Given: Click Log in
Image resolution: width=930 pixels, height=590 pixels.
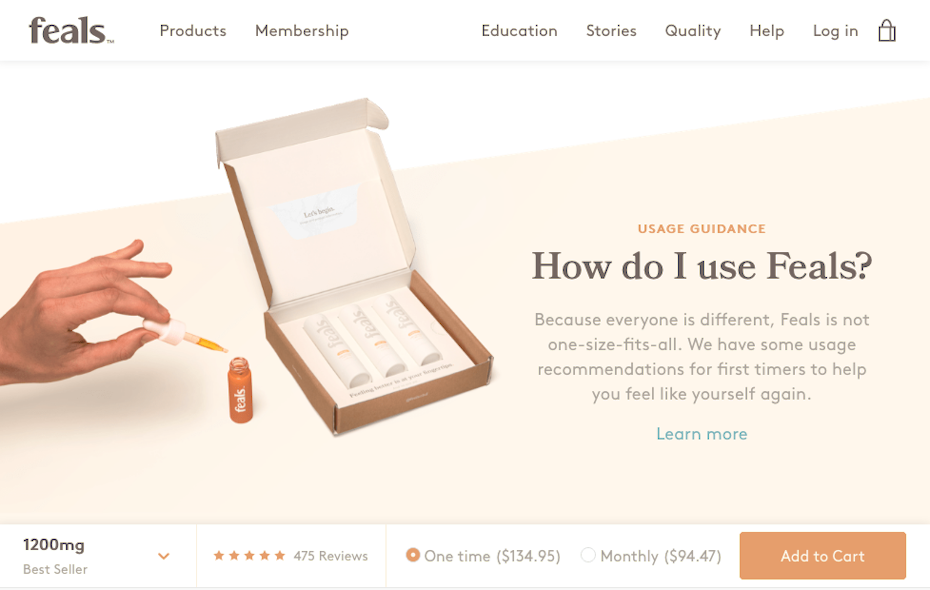Looking at the screenshot, I should click(836, 31).
